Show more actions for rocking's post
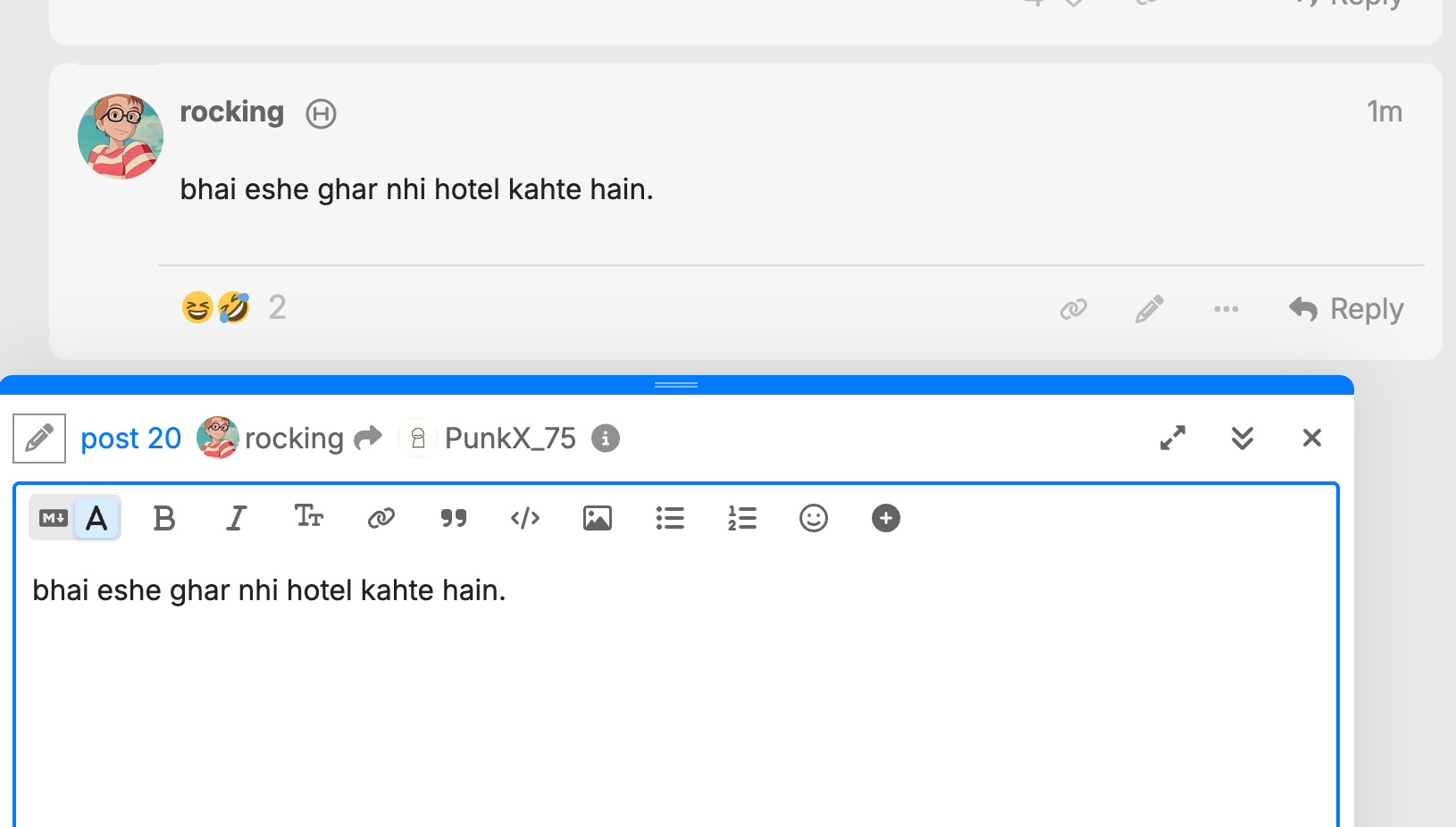Screen dimensions: 1456x827 (1226, 309)
